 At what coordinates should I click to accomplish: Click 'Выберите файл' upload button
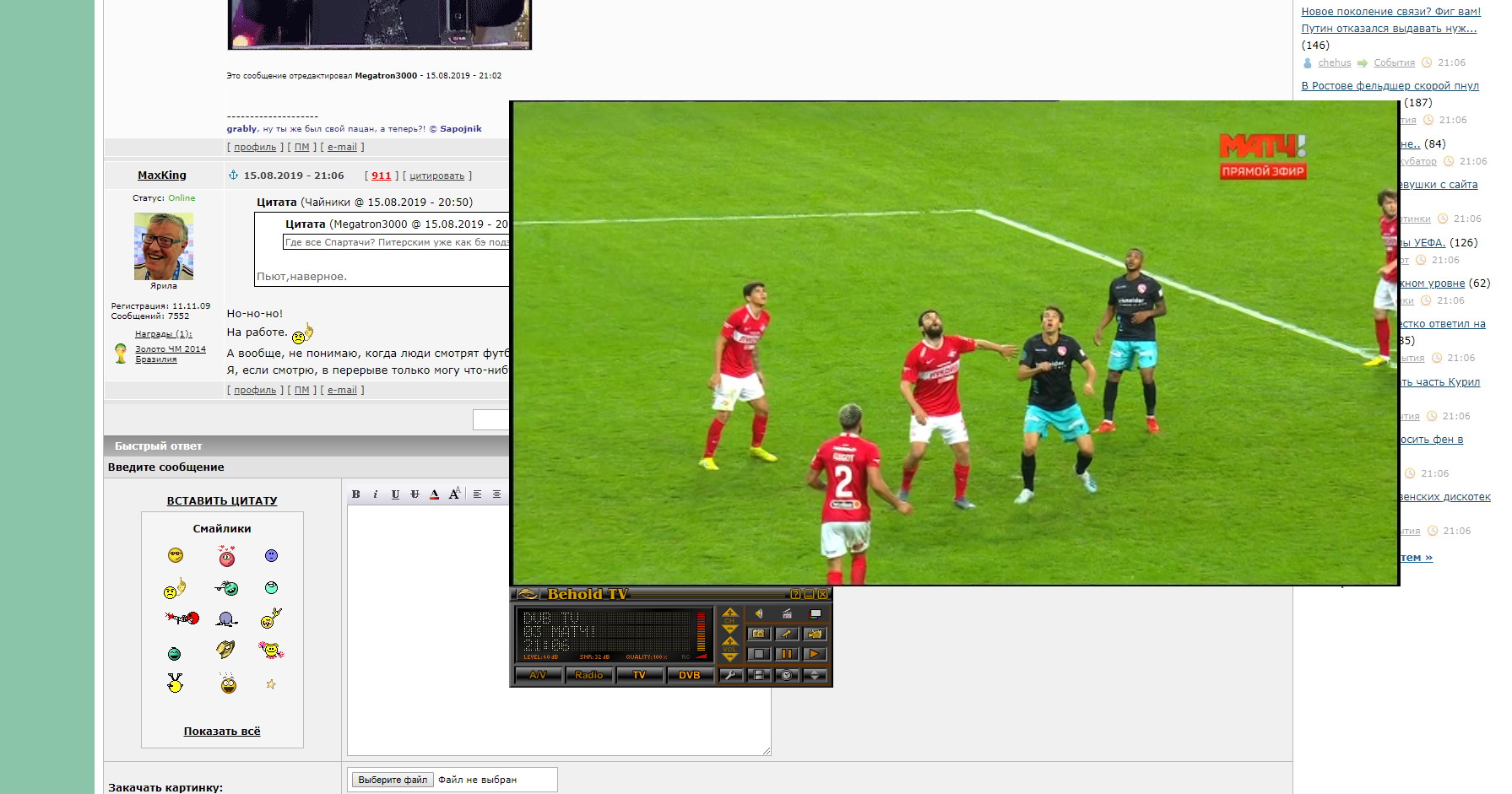[393, 780]
